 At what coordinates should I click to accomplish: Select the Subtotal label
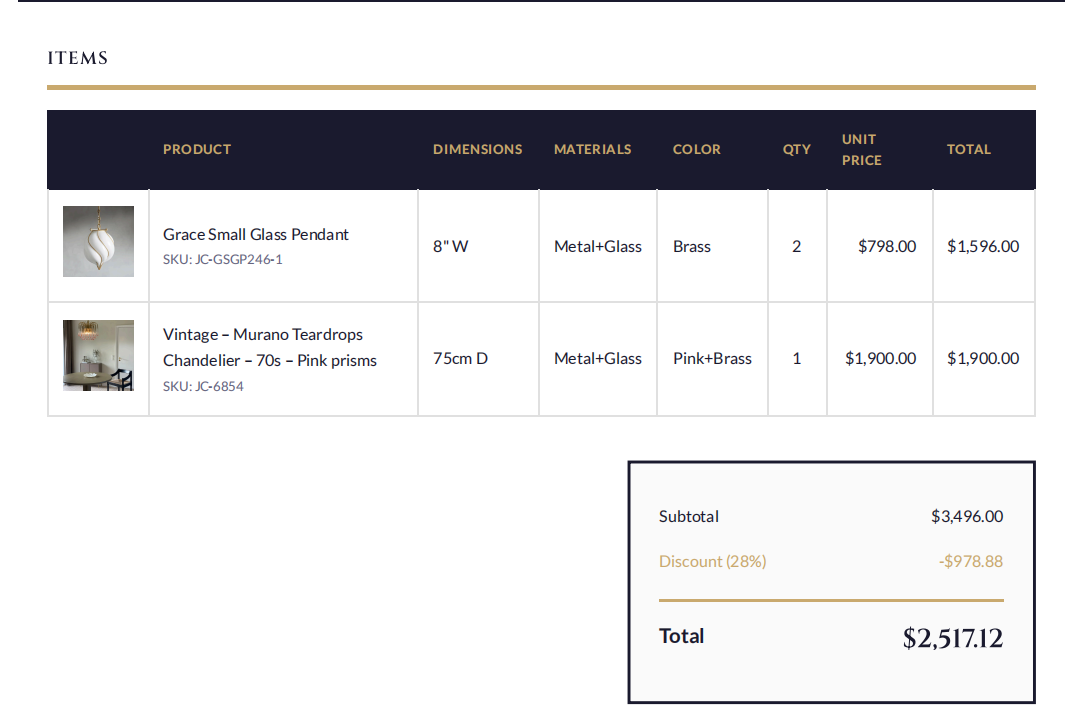click(689, 516)
